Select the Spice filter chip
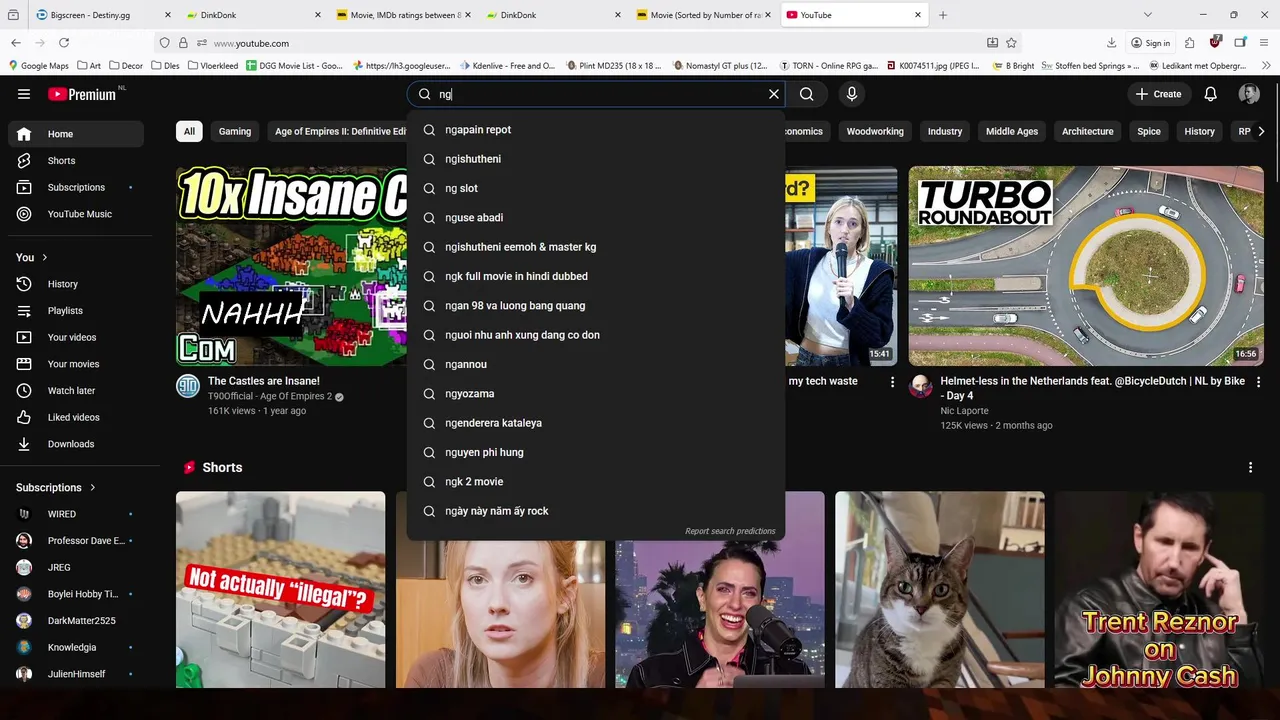 (x=1149, y=131)
